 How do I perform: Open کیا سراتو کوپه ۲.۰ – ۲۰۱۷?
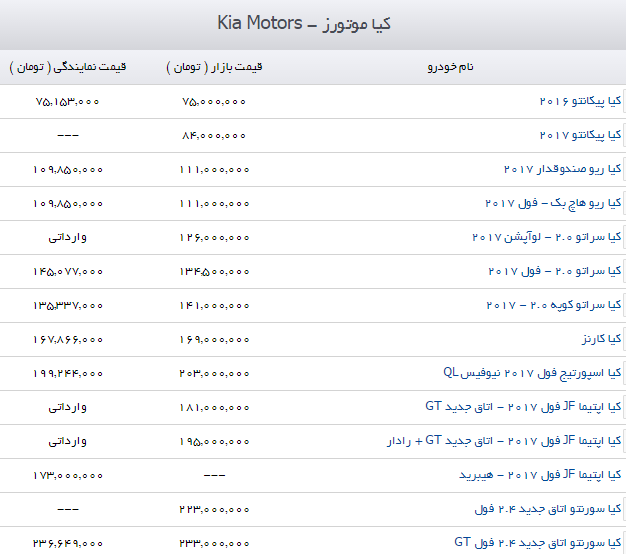coord(554,305)
